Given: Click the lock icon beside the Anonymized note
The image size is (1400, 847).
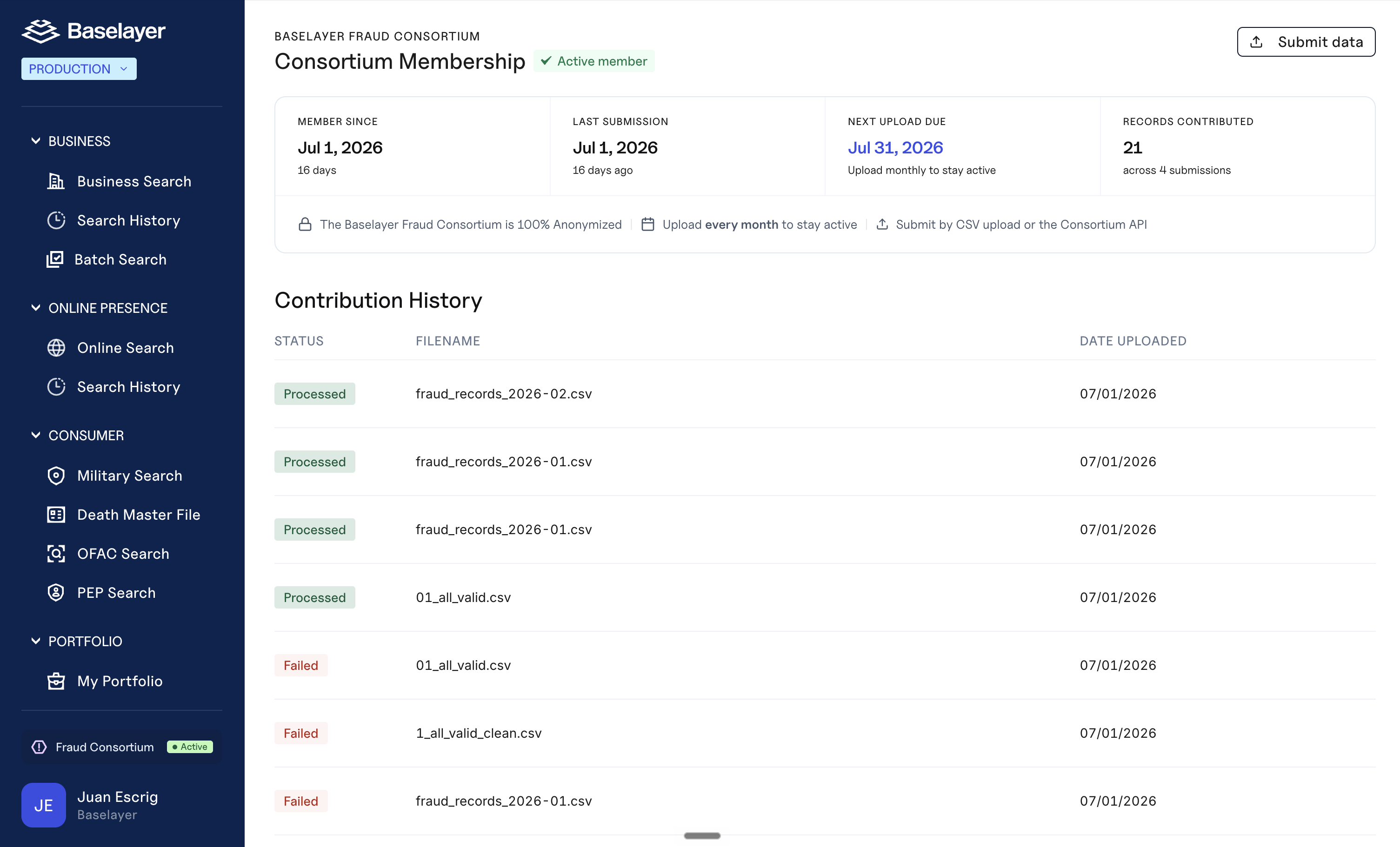Looking at the screenshot, I should (305, 225).
